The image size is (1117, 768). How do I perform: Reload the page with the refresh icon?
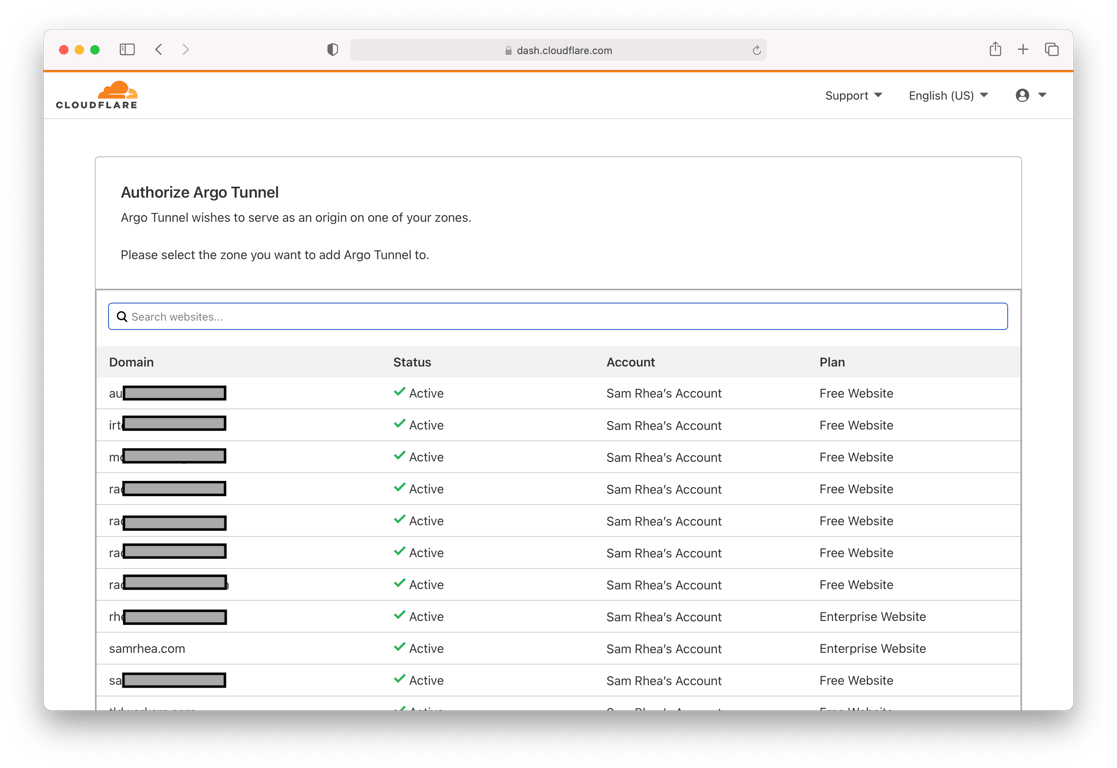[757, 50]
